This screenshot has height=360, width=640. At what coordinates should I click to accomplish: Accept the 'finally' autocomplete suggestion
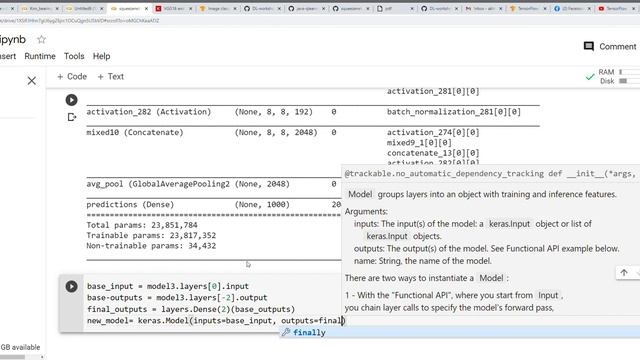point(460,332)
